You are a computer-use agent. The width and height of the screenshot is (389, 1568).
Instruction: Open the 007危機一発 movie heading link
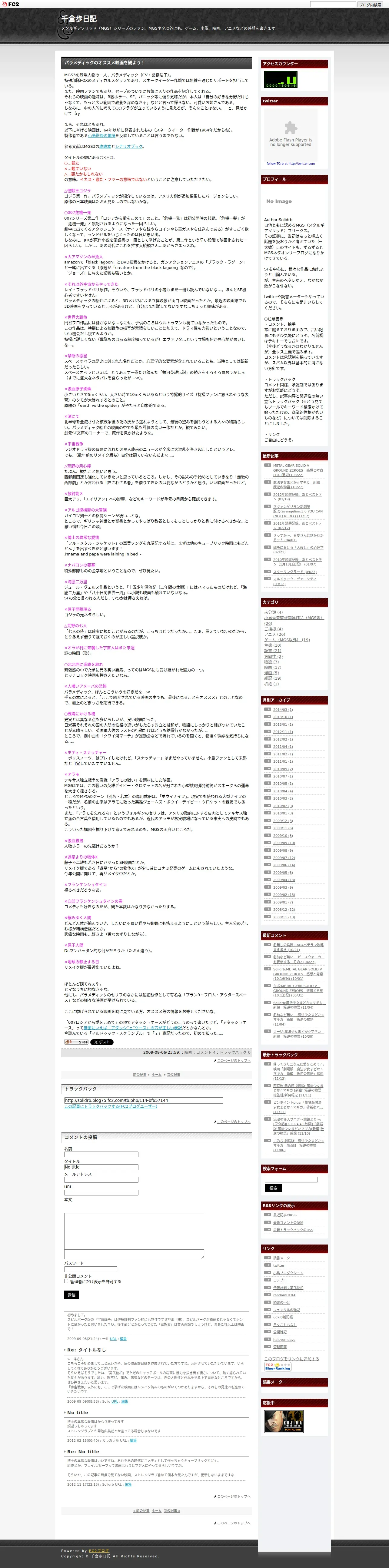(x=77, y=212)
